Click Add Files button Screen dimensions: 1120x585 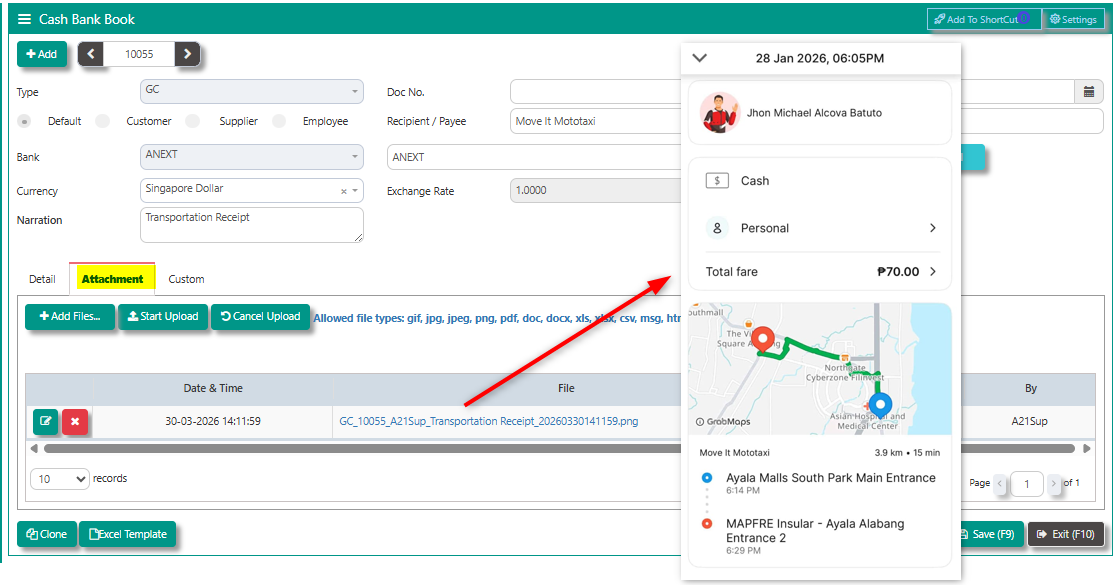[x=70, y=316]
